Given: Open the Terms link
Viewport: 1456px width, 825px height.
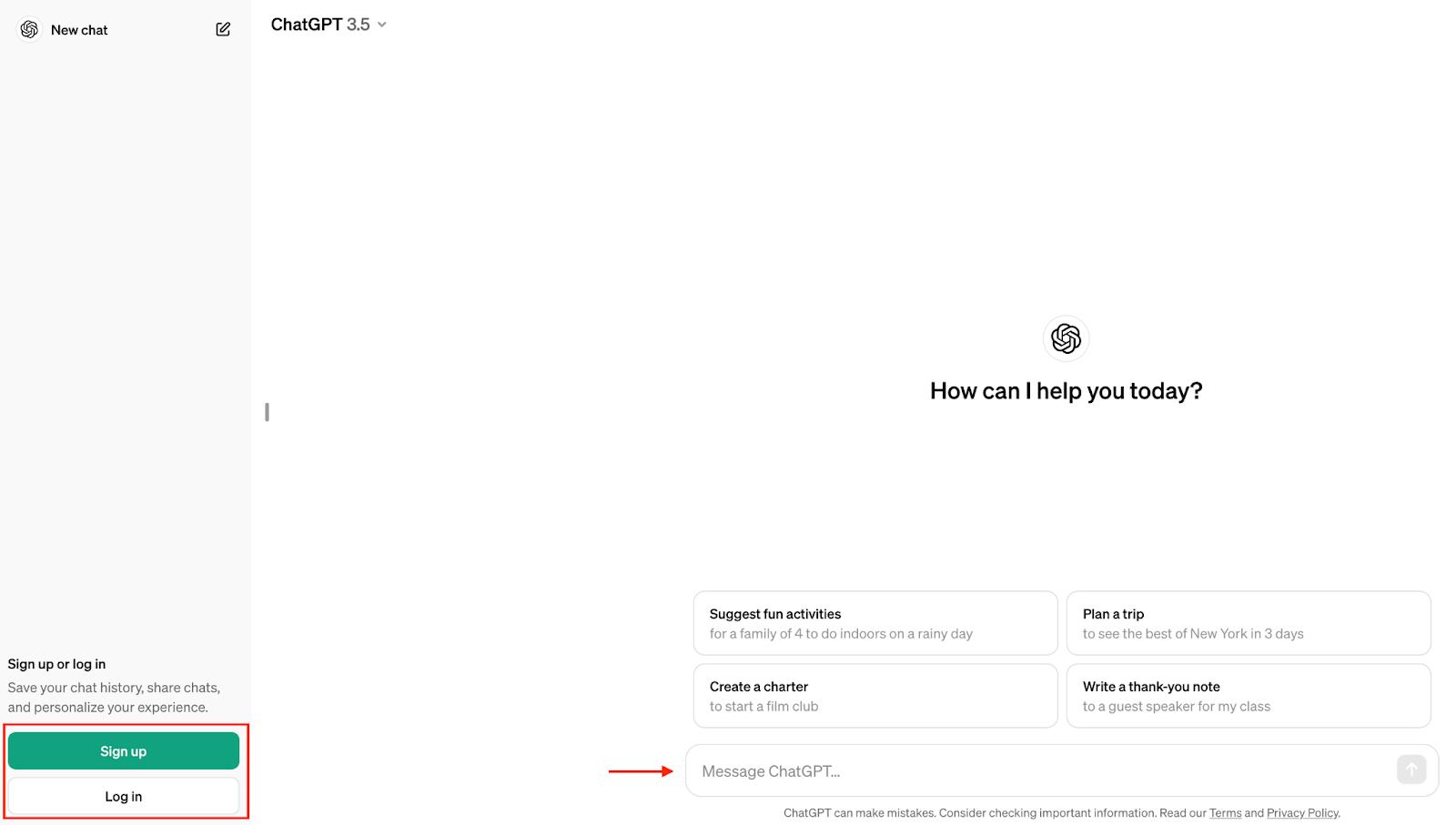Looking at the screenshot, I should click(x=1225, y=813).
